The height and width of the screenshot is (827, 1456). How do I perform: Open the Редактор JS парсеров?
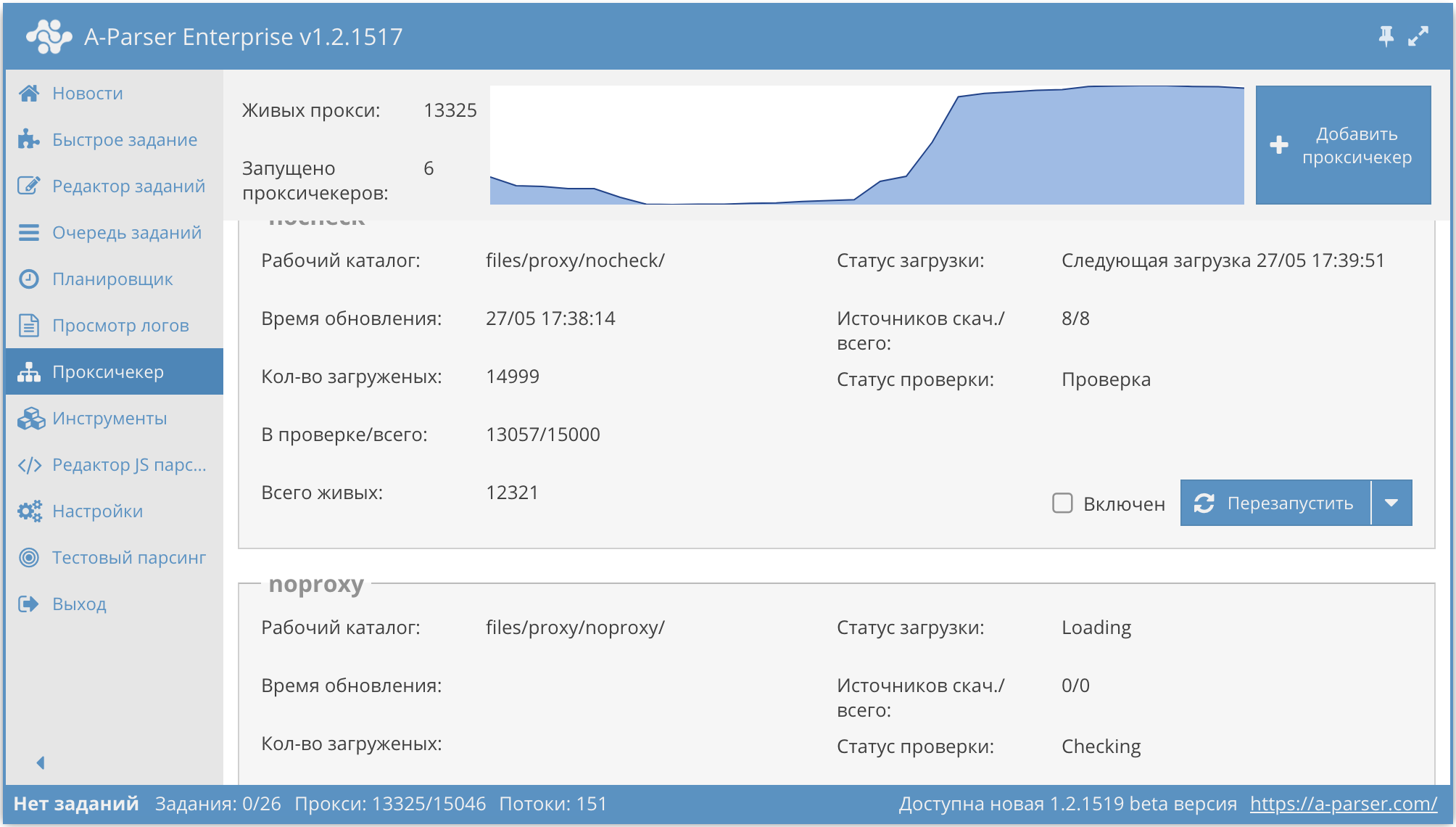coord(129,464)
